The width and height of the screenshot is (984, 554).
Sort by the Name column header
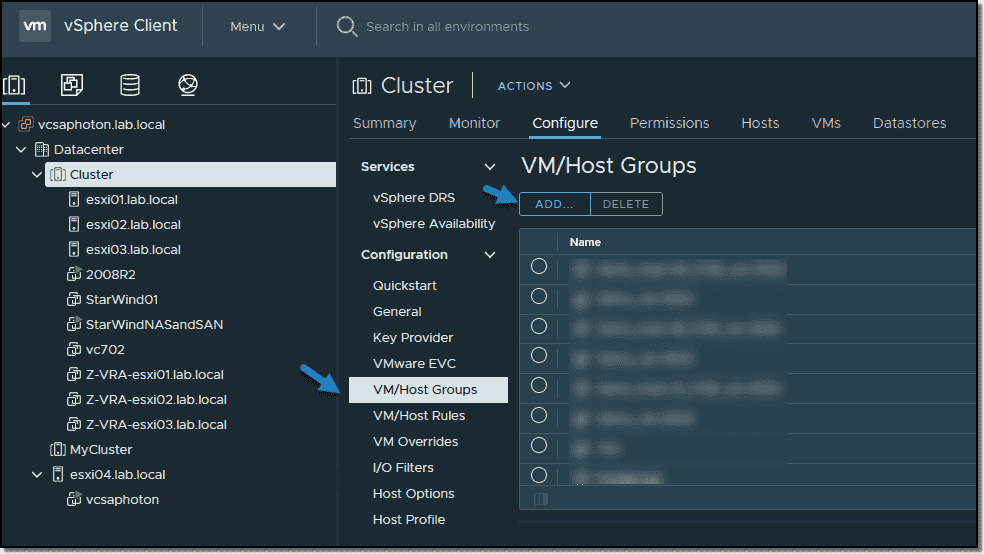pyautogui.click(x=585, y=242)
